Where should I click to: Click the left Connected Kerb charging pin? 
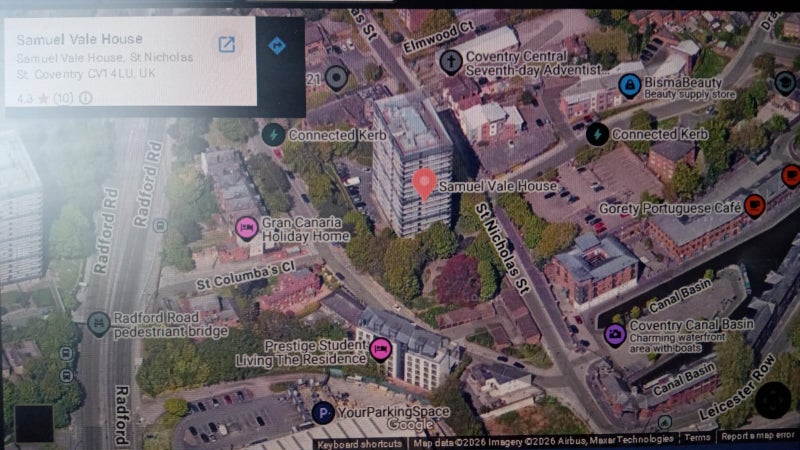(x=272, y=134)
